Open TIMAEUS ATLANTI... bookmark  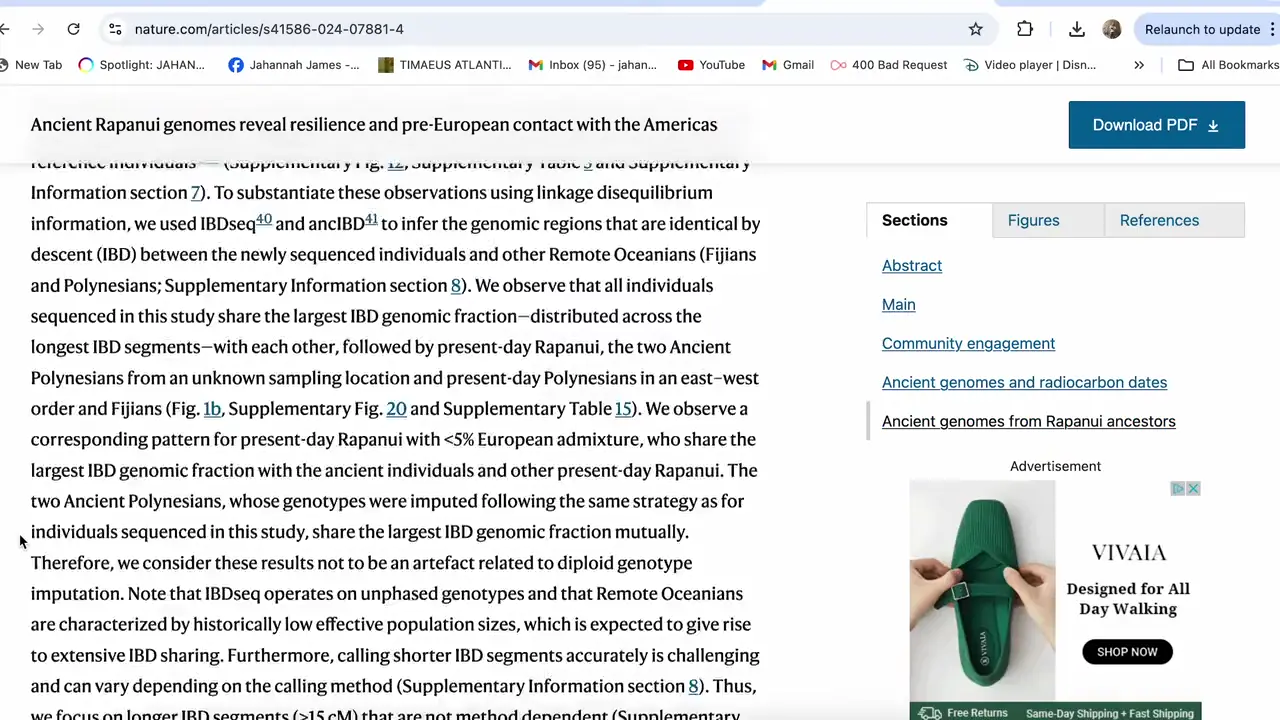445,65
